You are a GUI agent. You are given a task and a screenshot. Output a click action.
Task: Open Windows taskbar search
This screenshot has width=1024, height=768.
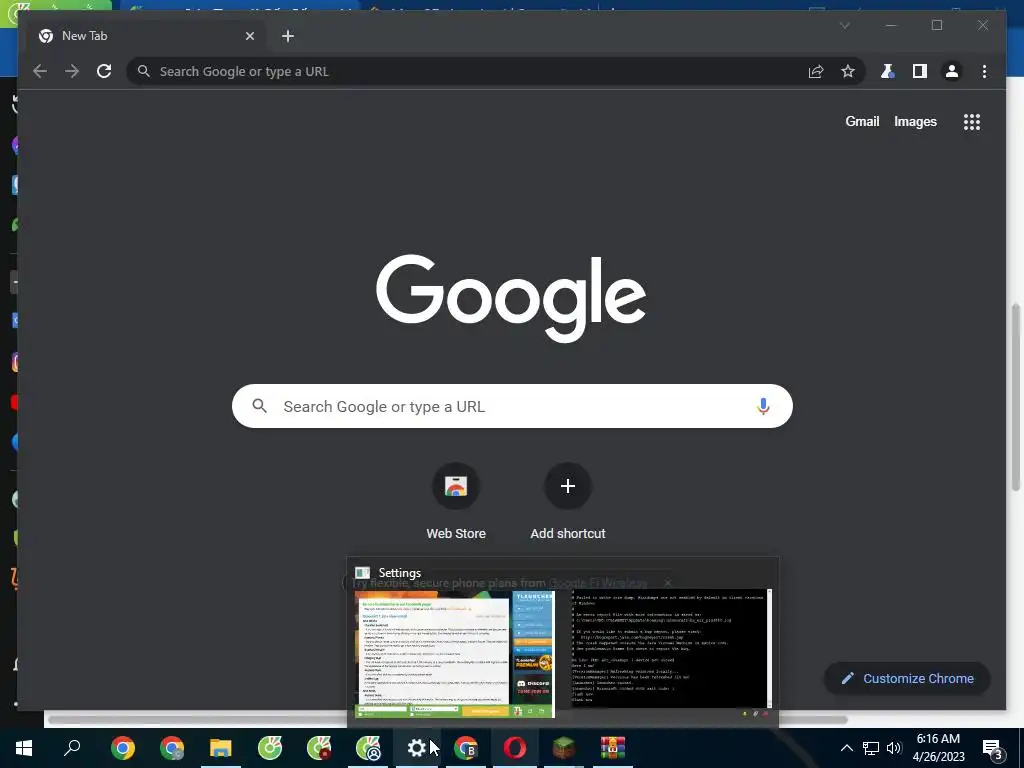[72, 748]
